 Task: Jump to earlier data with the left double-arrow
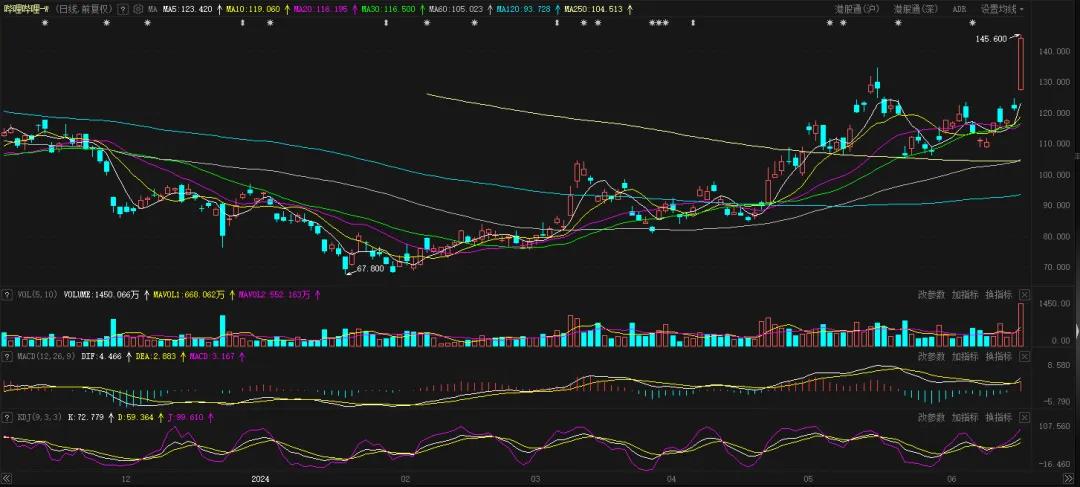[x=7, y=479]
